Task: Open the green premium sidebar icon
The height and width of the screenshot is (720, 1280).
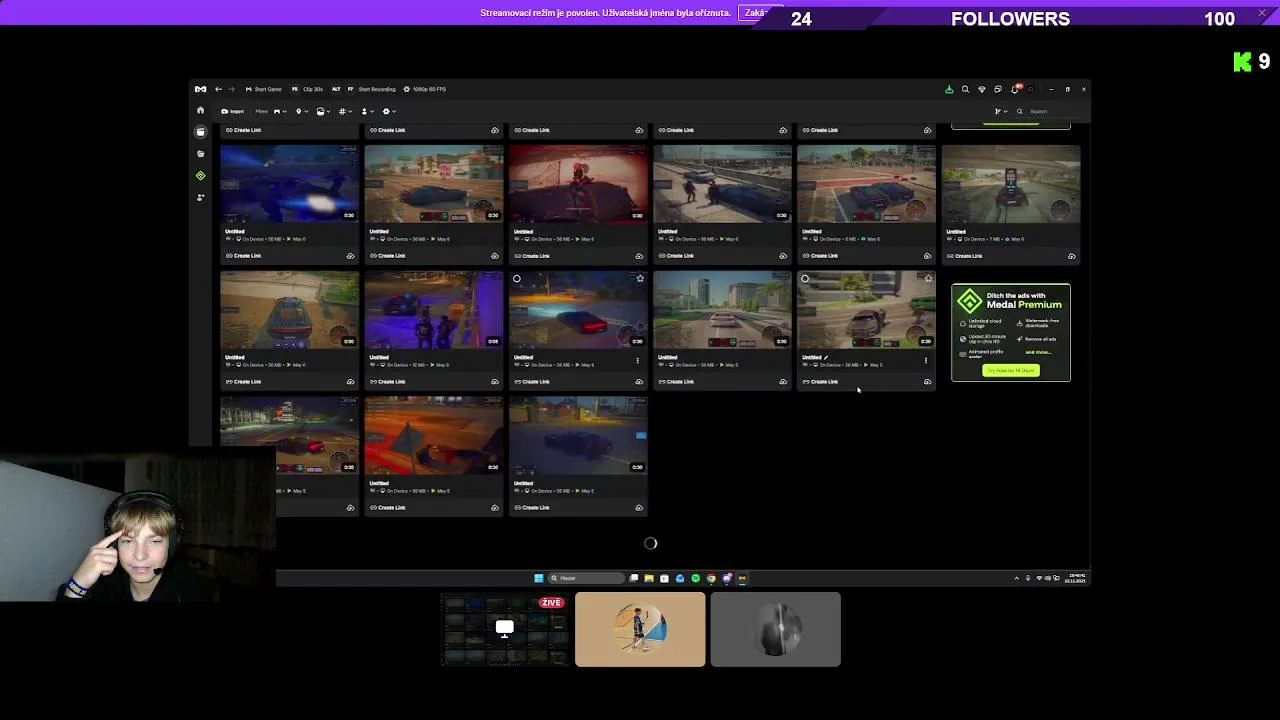Action: (200, 175)
